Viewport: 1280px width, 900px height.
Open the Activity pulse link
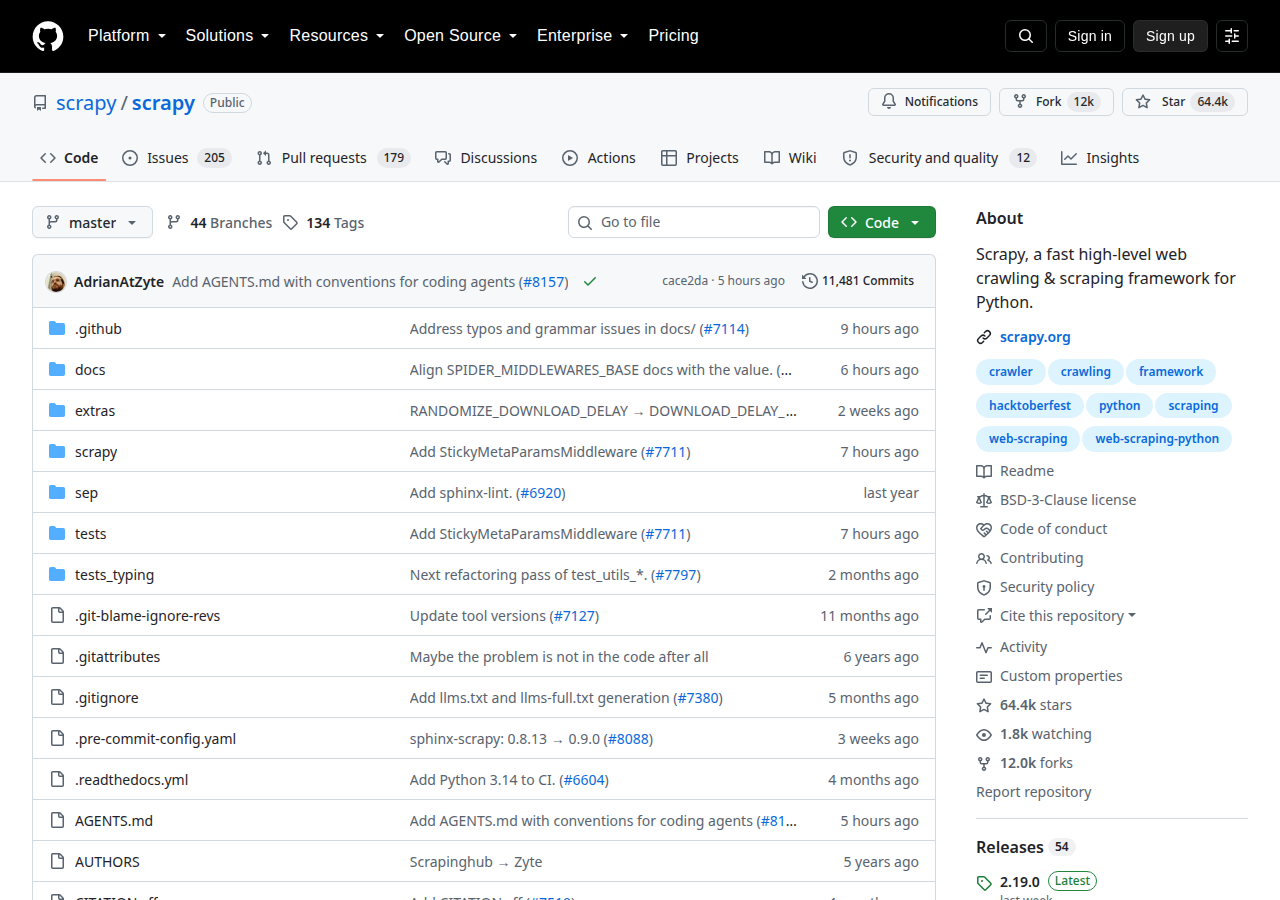(x=1012, y=647)
